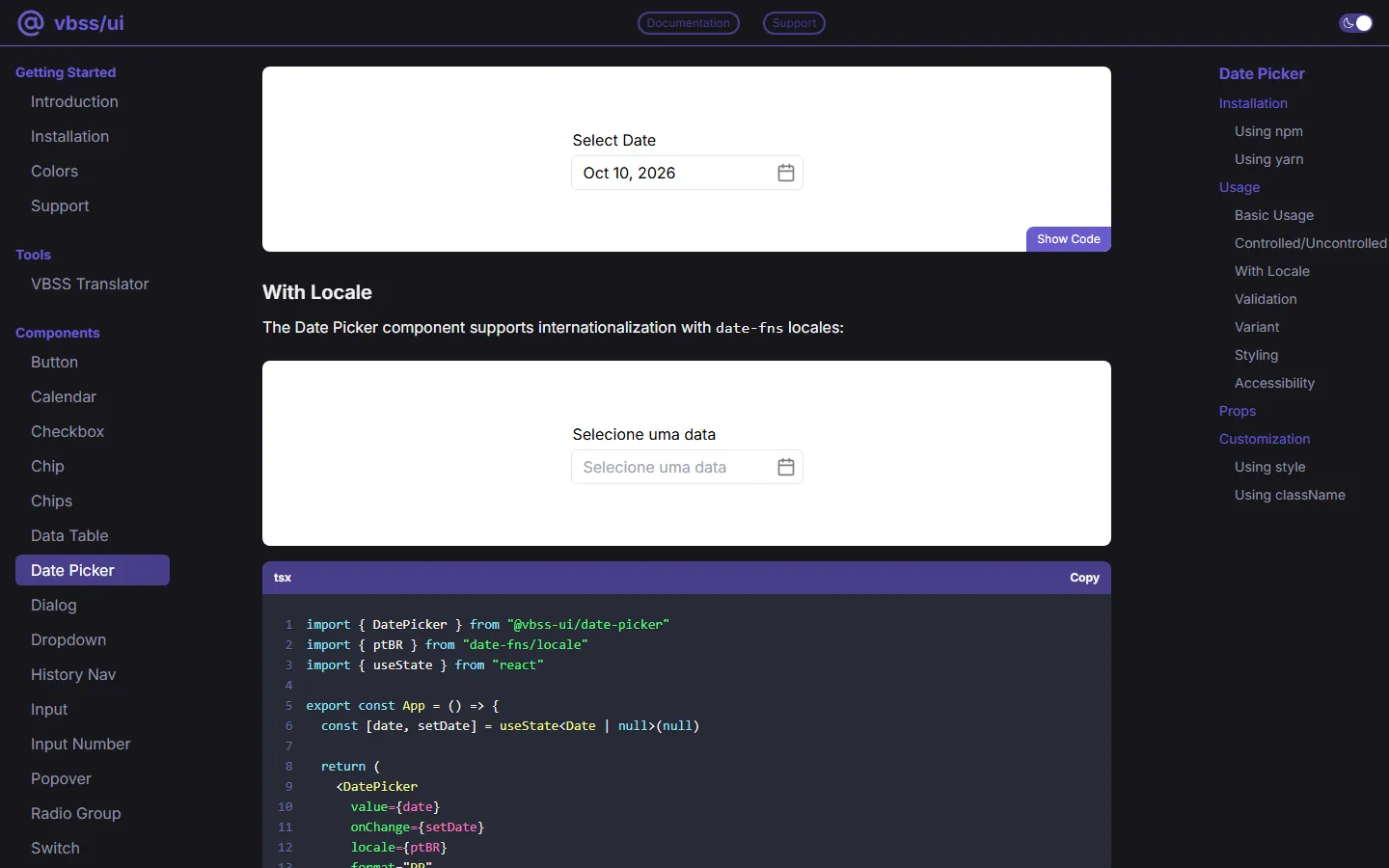This screenshot has height=868, width=1389.
Task: Open VBSS Translator tool
Action: pyautogui.click(x=90, y=284)
